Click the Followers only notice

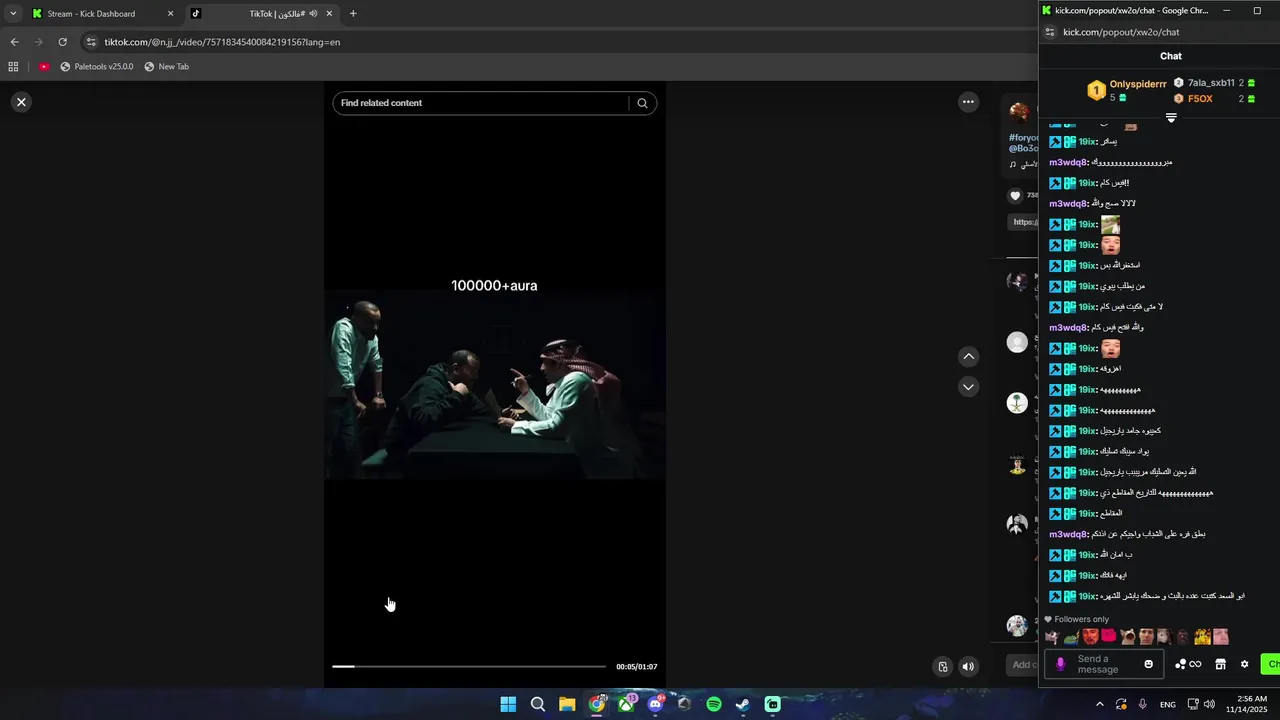1078,619
